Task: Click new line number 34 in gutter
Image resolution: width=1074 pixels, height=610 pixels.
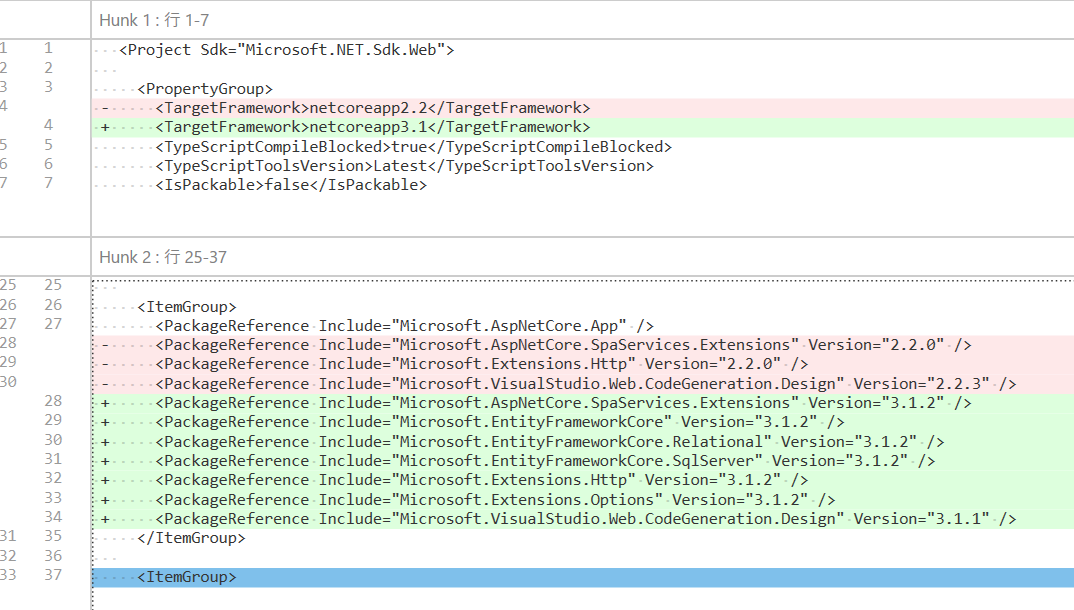Action: (x=53, y=517)
